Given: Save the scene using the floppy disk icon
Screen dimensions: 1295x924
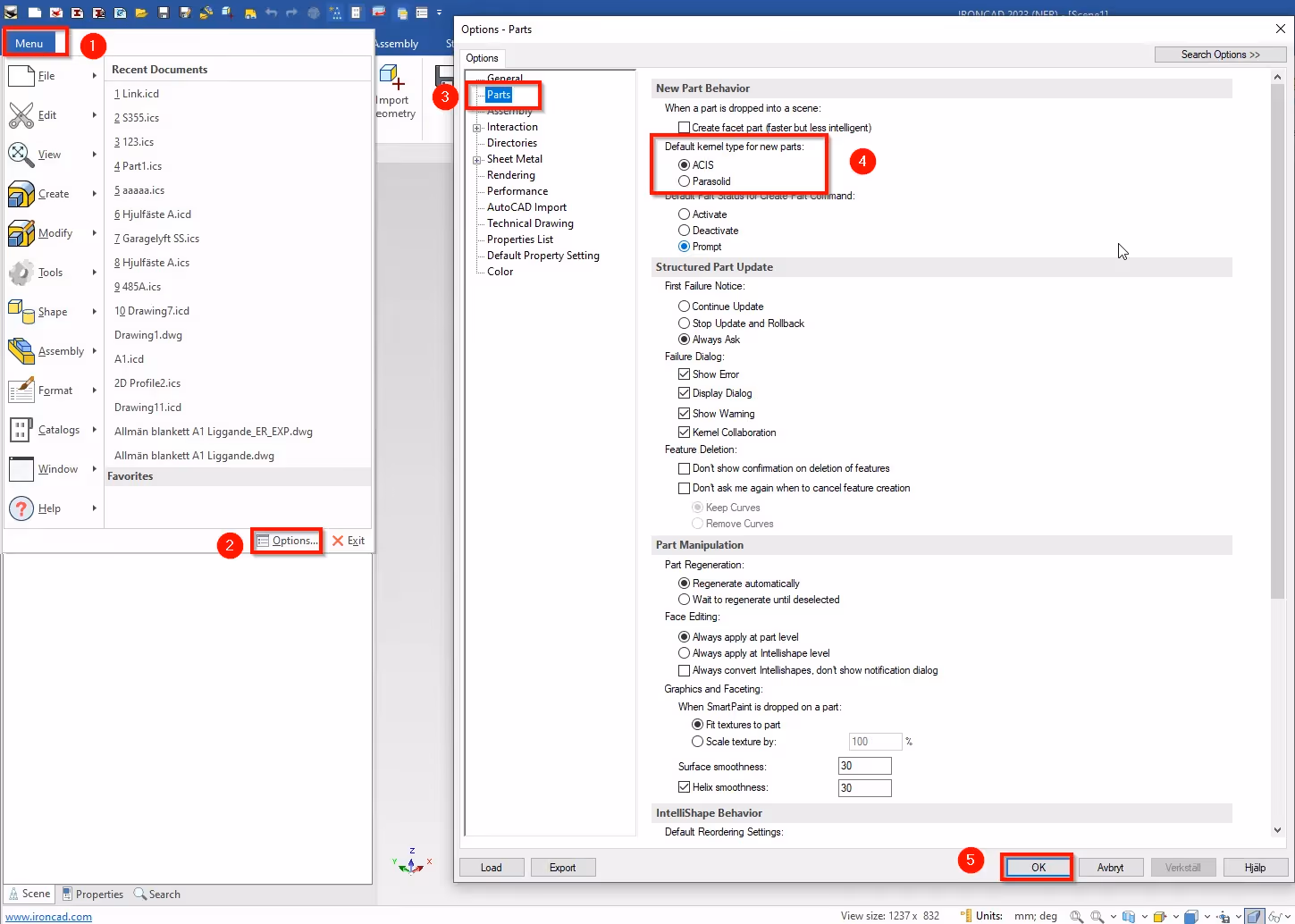Looking at the screenshot, I should [x=164, y=13].
